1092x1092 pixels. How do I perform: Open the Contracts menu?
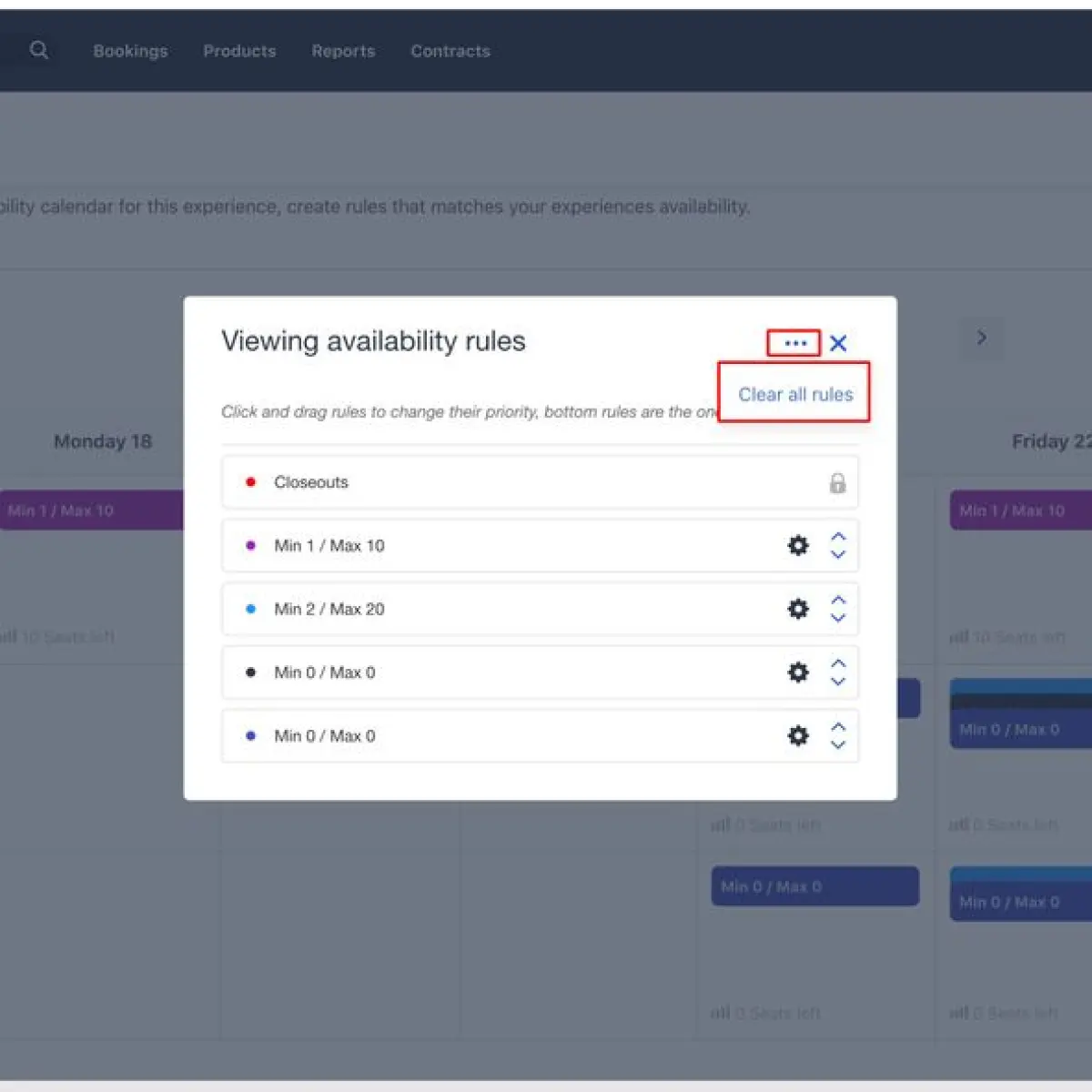(x=450, y=51)
